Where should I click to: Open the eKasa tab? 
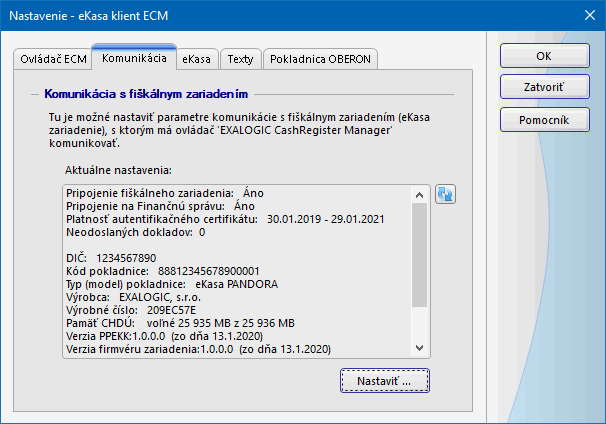(196, 59)
